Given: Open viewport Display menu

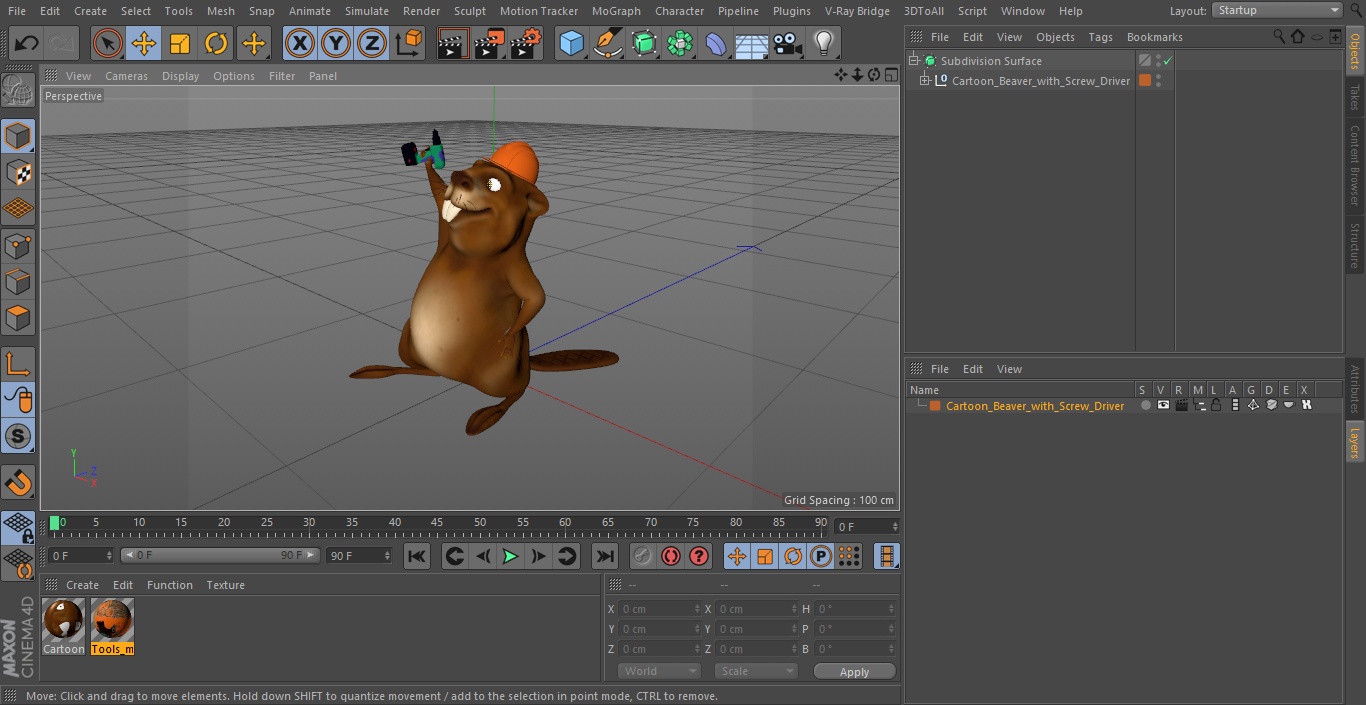Looking at the screenshot, I should 180,76.
